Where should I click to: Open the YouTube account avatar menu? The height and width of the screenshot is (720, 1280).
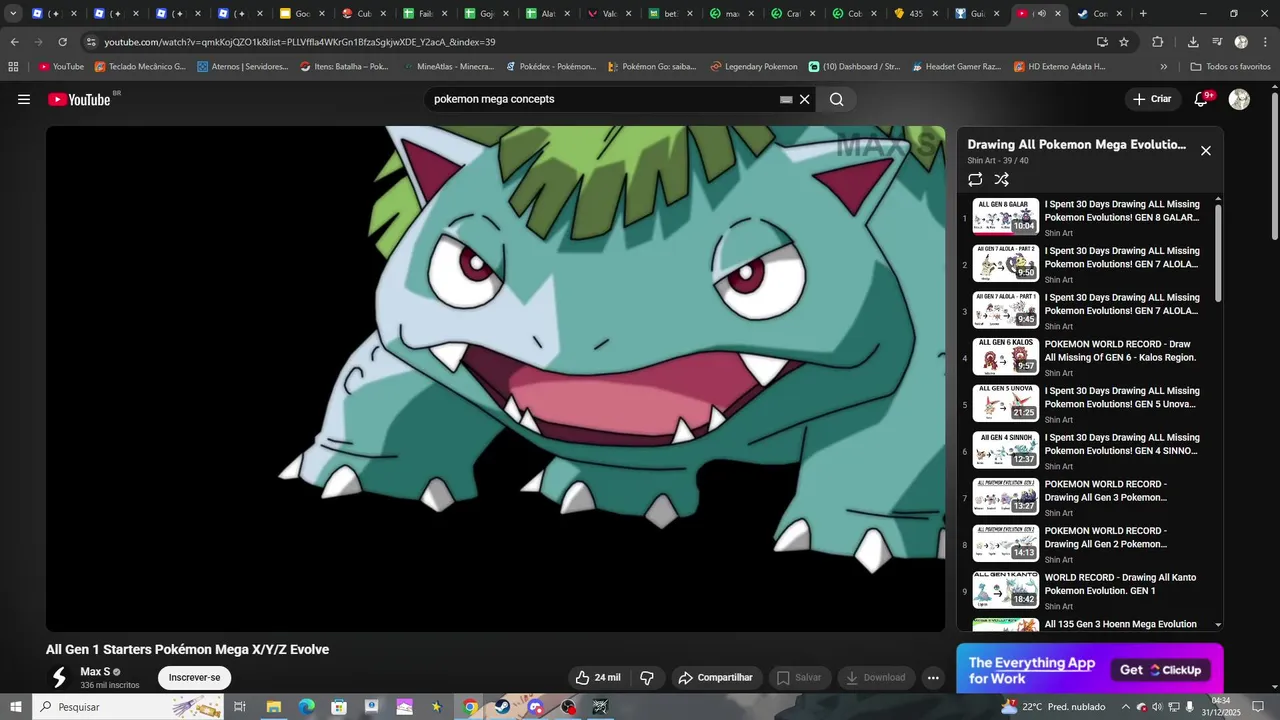click(1239, 99)
